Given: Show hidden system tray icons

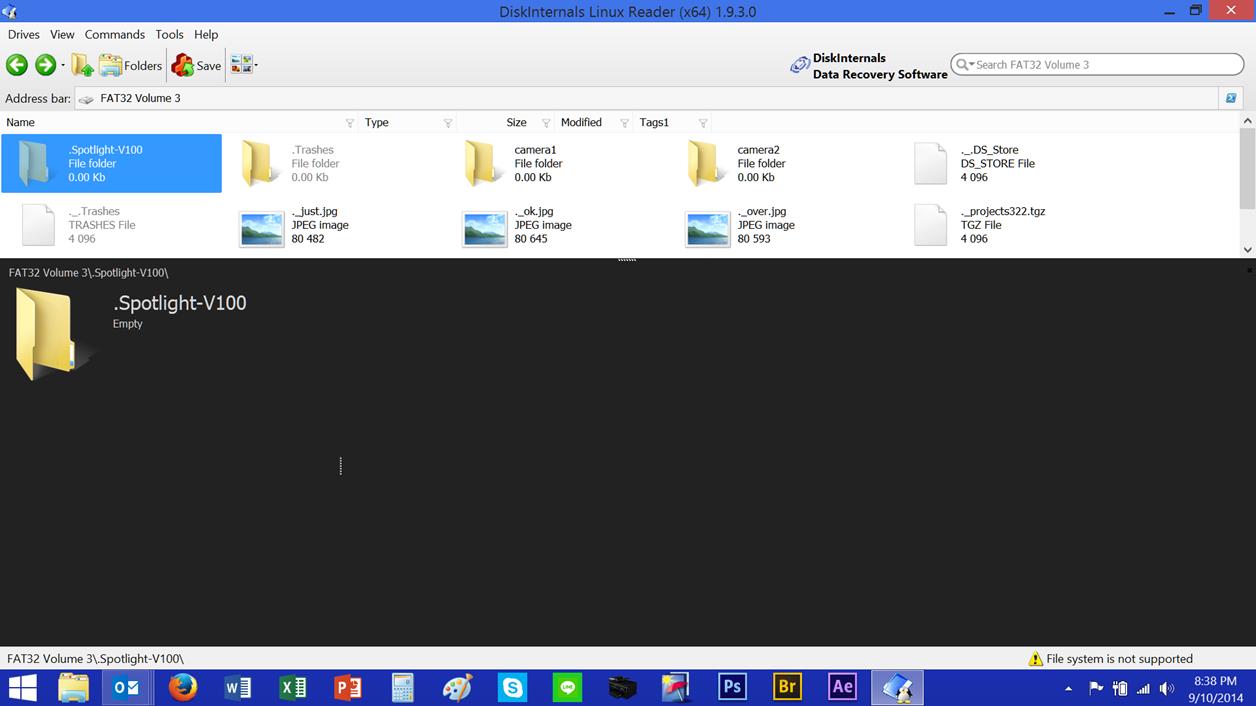Looking at the screenshot, I should [x=1068, y=688].
